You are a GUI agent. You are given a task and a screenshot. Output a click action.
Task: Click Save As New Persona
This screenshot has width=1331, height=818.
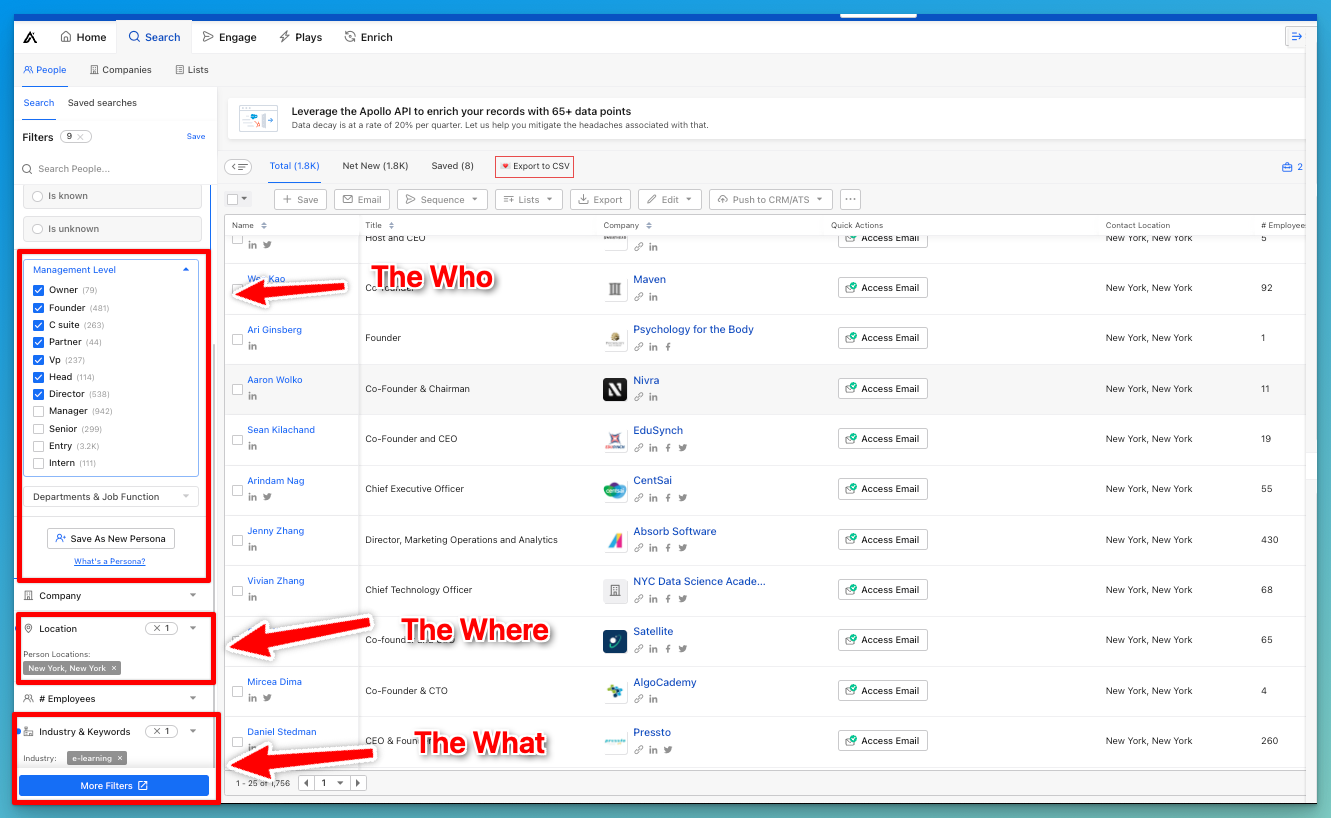click(111, 538)
